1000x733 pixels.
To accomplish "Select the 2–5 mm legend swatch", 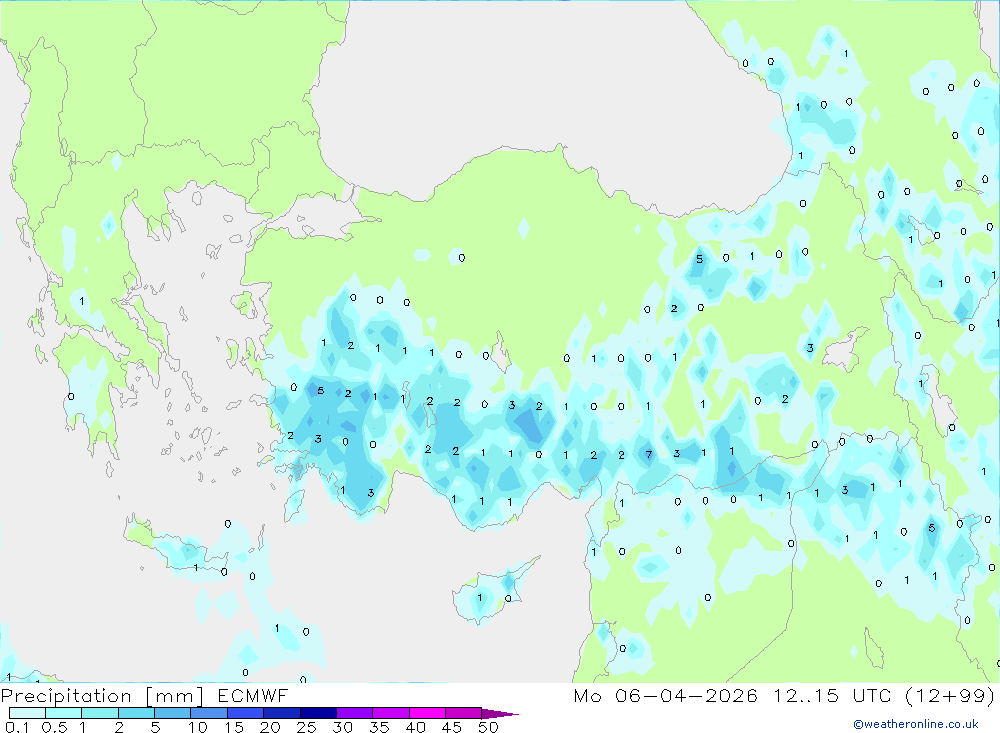I will tap(136, 713).
